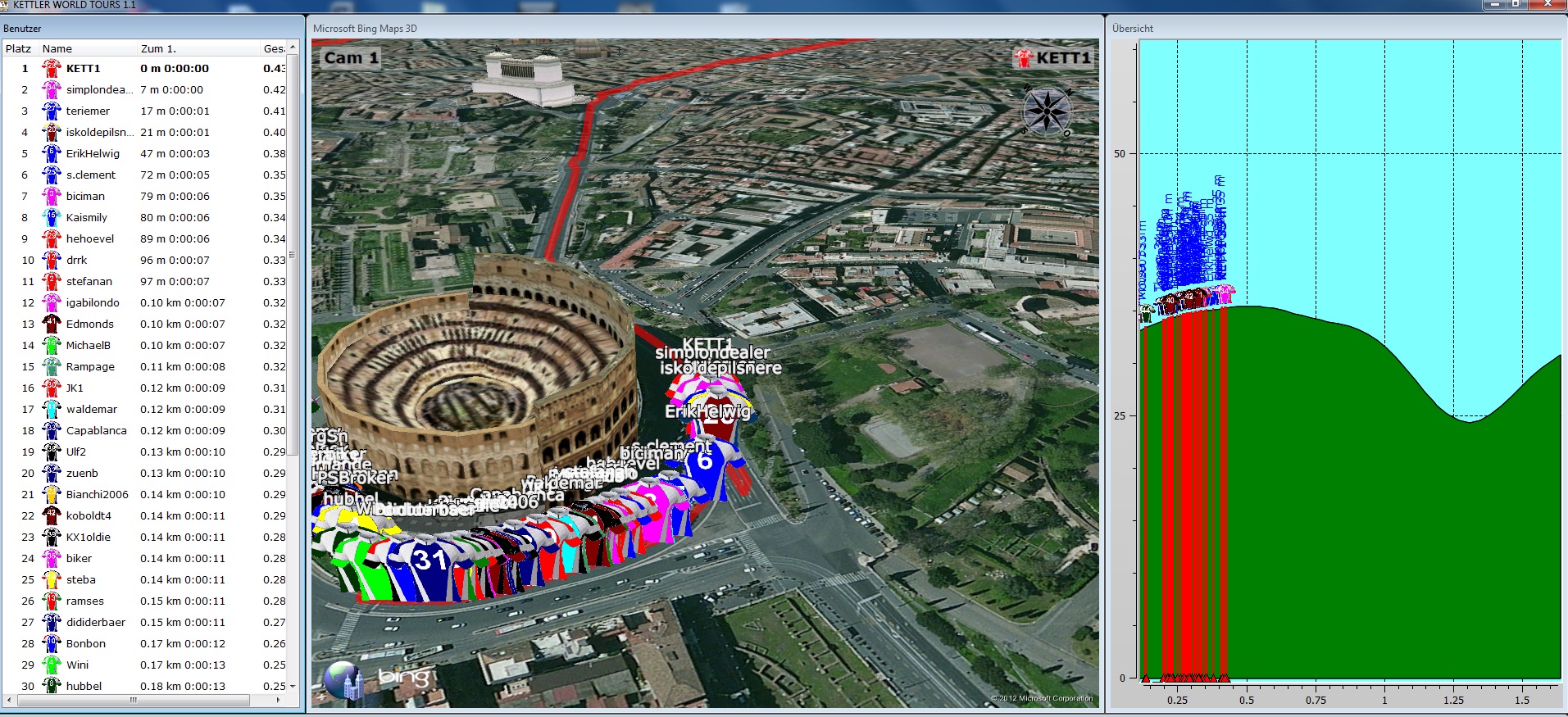Image resolution: width=1568 pixels, height=717 pixels.
Task: Click the 50 label on elevation axis
Action: 1120,154
